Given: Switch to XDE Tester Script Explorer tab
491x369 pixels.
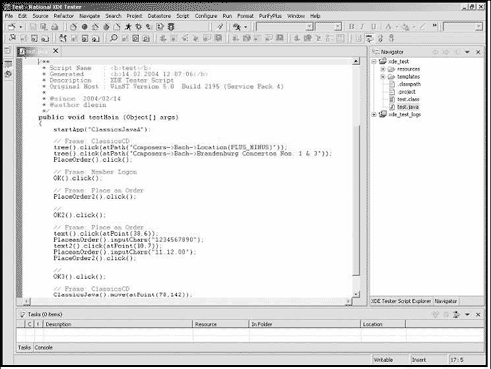Looking at the screenshot, I should point(401,301).
